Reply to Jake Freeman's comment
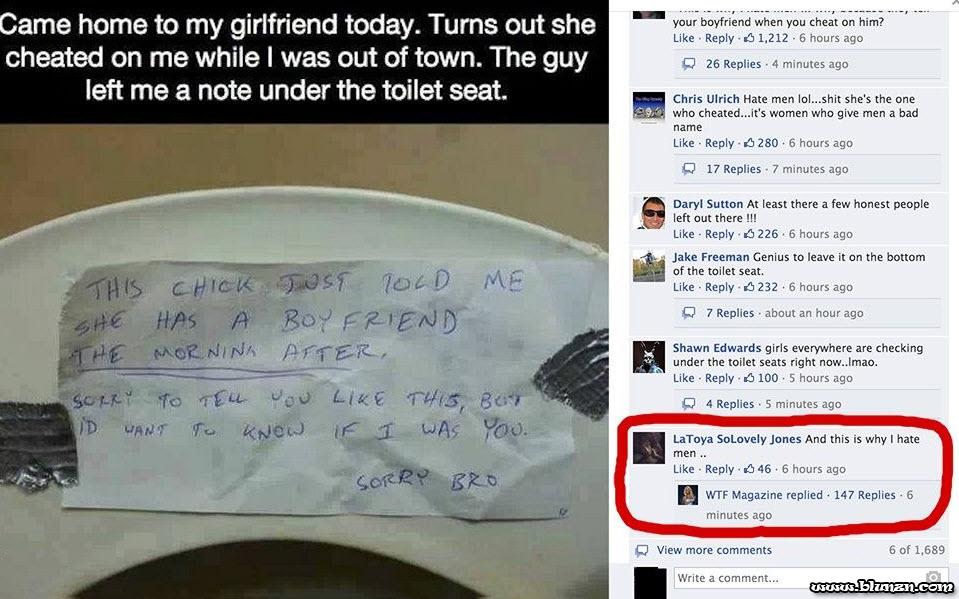 pos(719,287)
